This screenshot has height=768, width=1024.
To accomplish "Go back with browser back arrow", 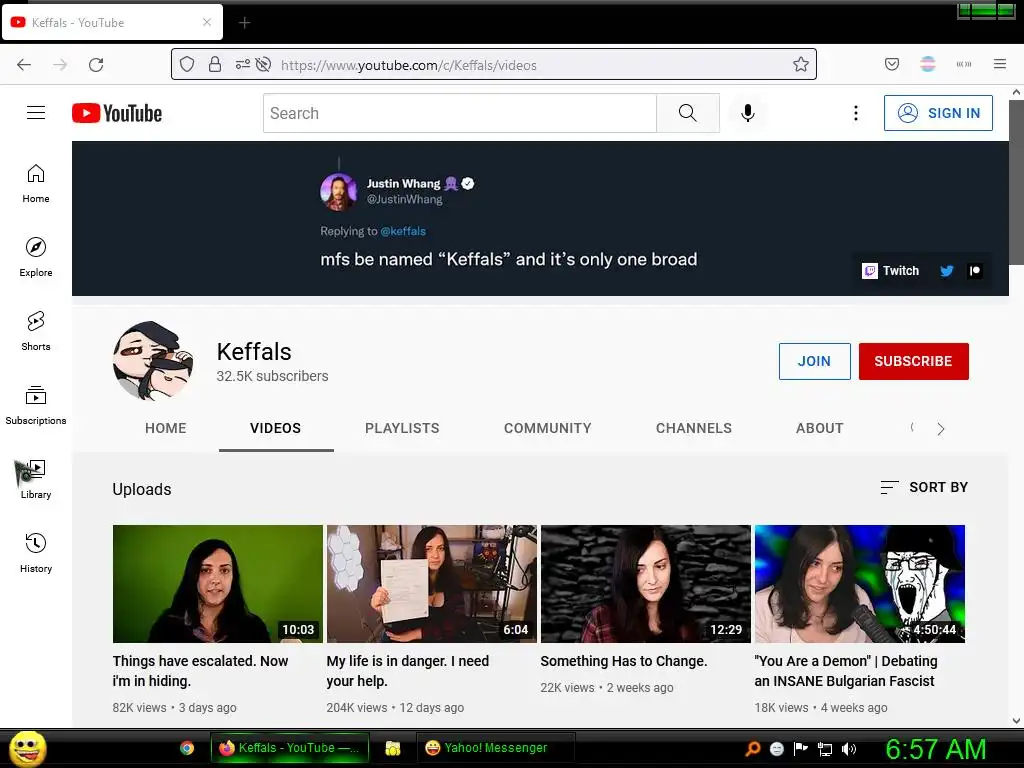I will [24, 64].
